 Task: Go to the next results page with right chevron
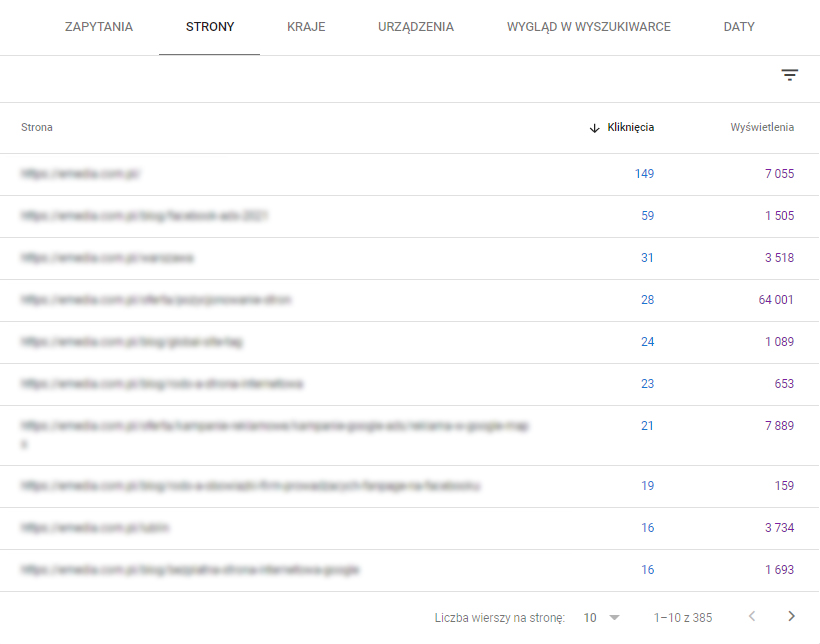[x=790, y=617]
